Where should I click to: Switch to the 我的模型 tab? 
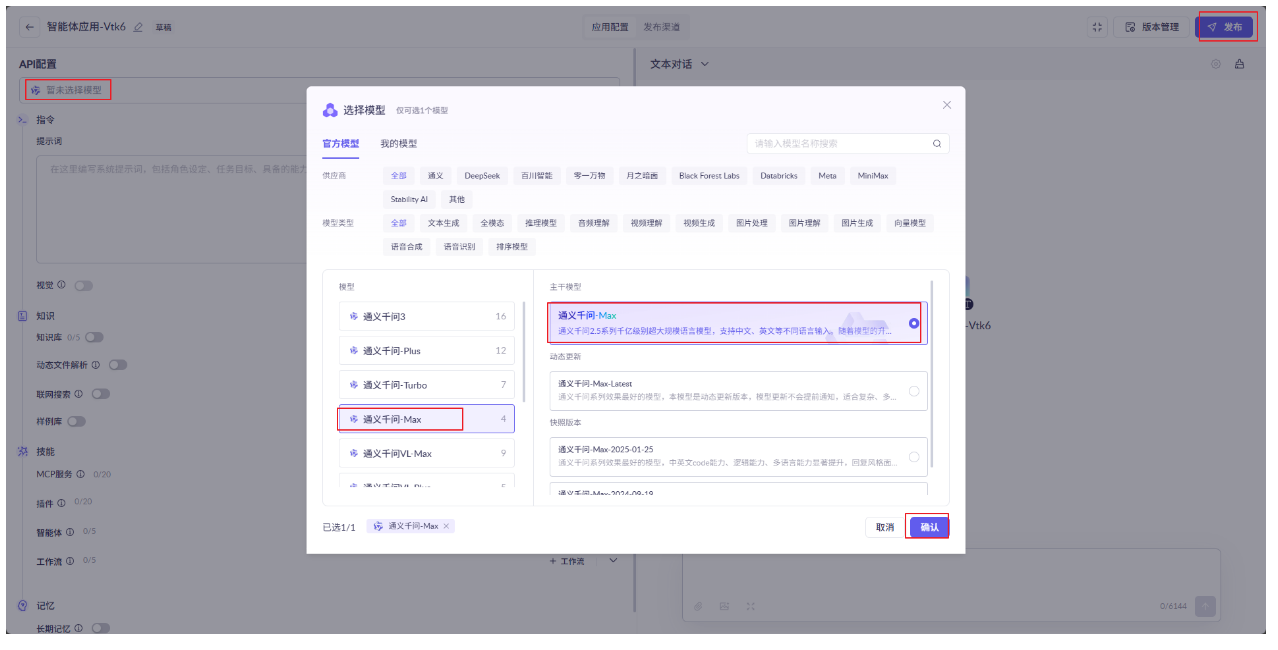point(399,144)
